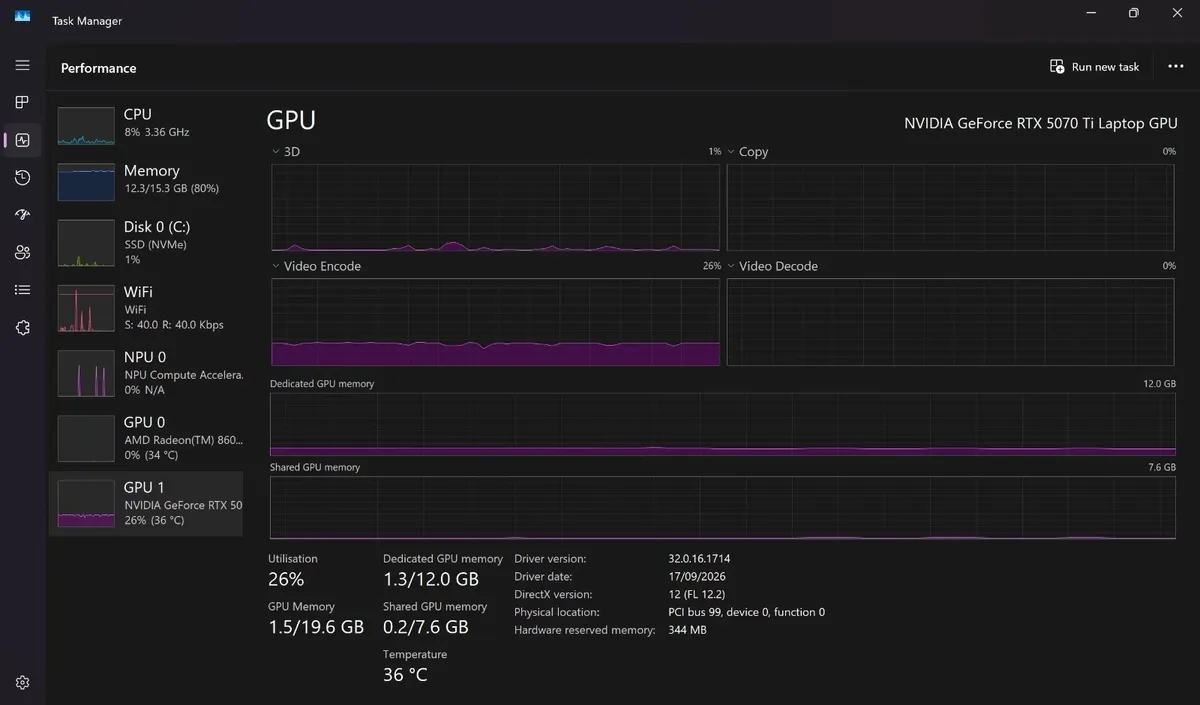Open the Users page icon
The image size is (1200, 705).
point(22,252)
